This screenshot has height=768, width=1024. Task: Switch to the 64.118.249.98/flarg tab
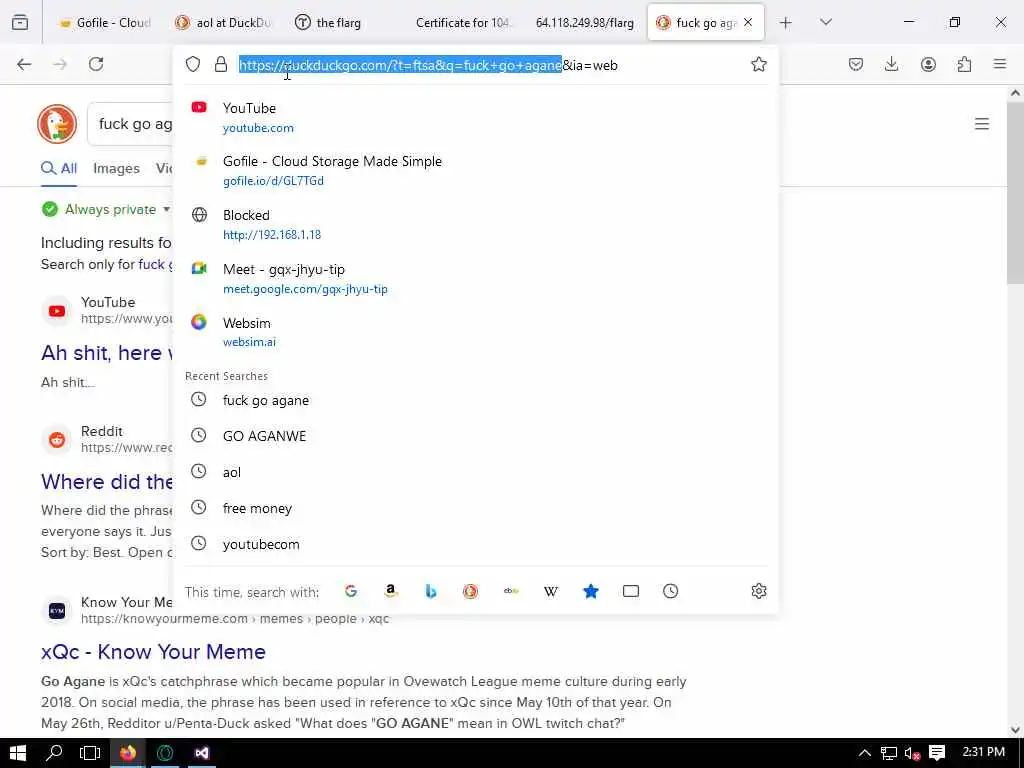[584, 23]
